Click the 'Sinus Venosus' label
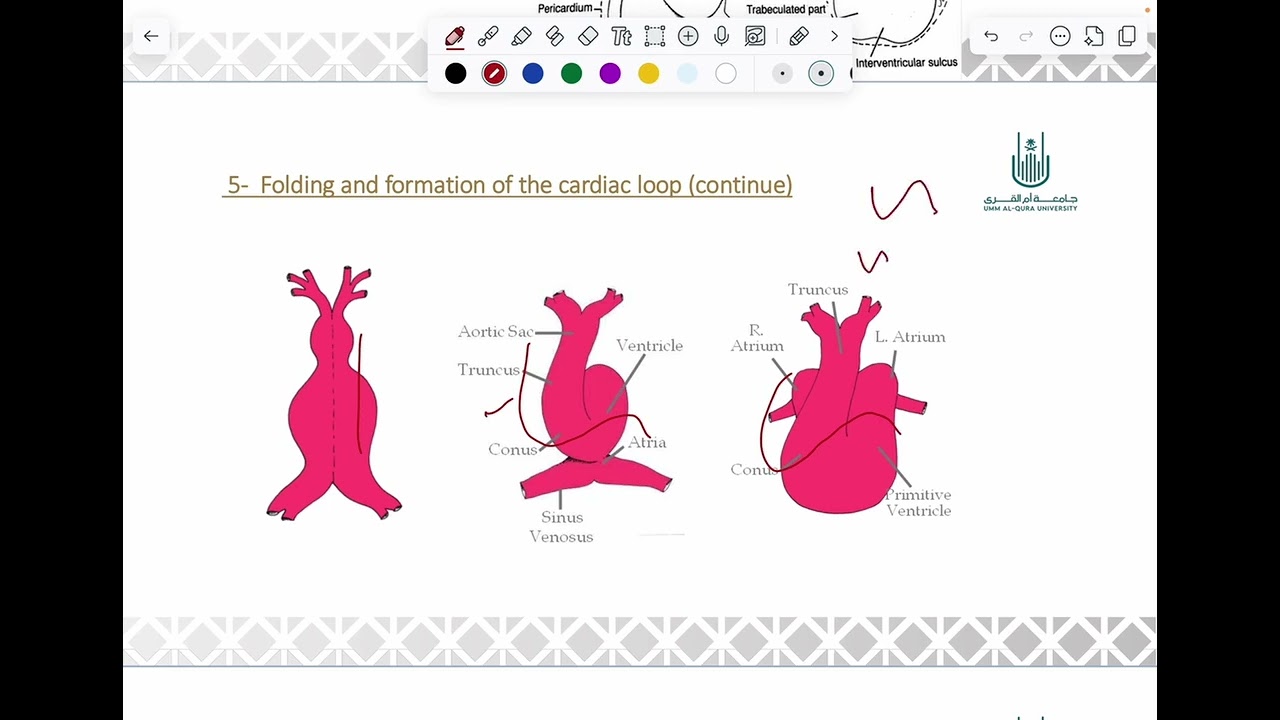 [561, 527]
